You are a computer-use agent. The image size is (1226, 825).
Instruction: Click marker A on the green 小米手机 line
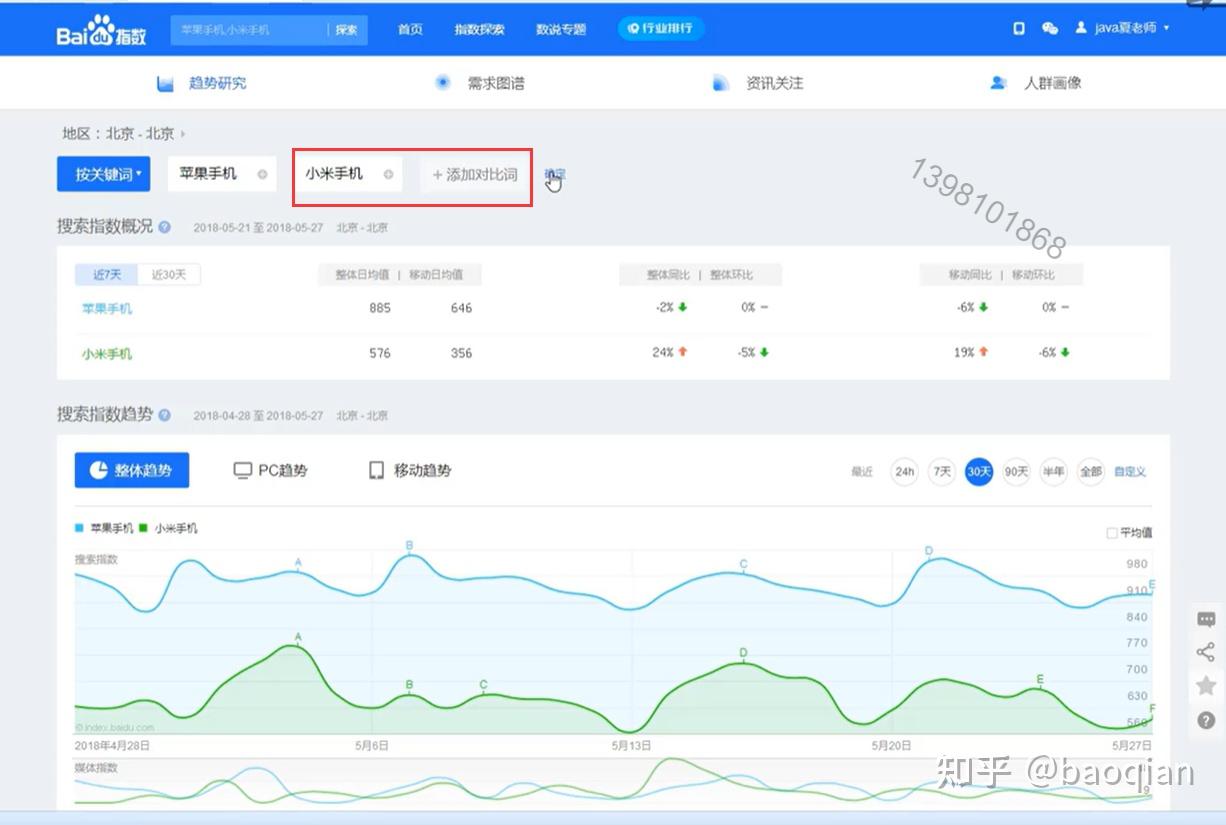(298, 637)
